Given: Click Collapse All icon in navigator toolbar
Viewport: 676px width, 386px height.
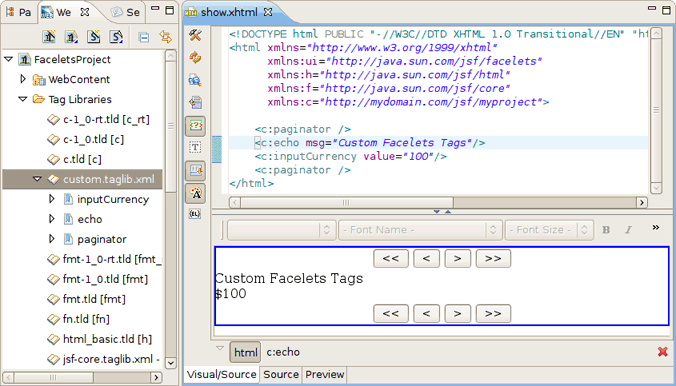Looking at the screenshot, I should pos(144,37).
